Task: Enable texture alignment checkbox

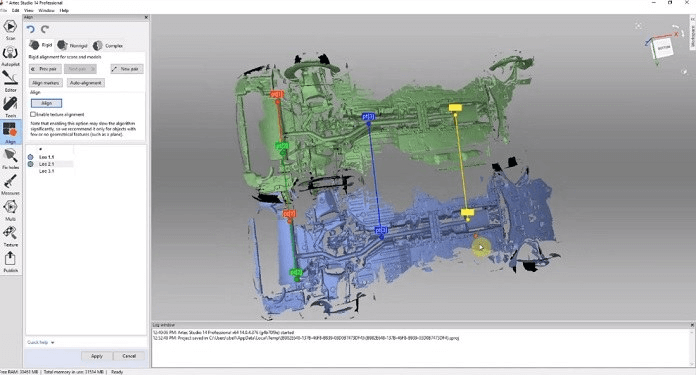Action: (x=33, y=114)
